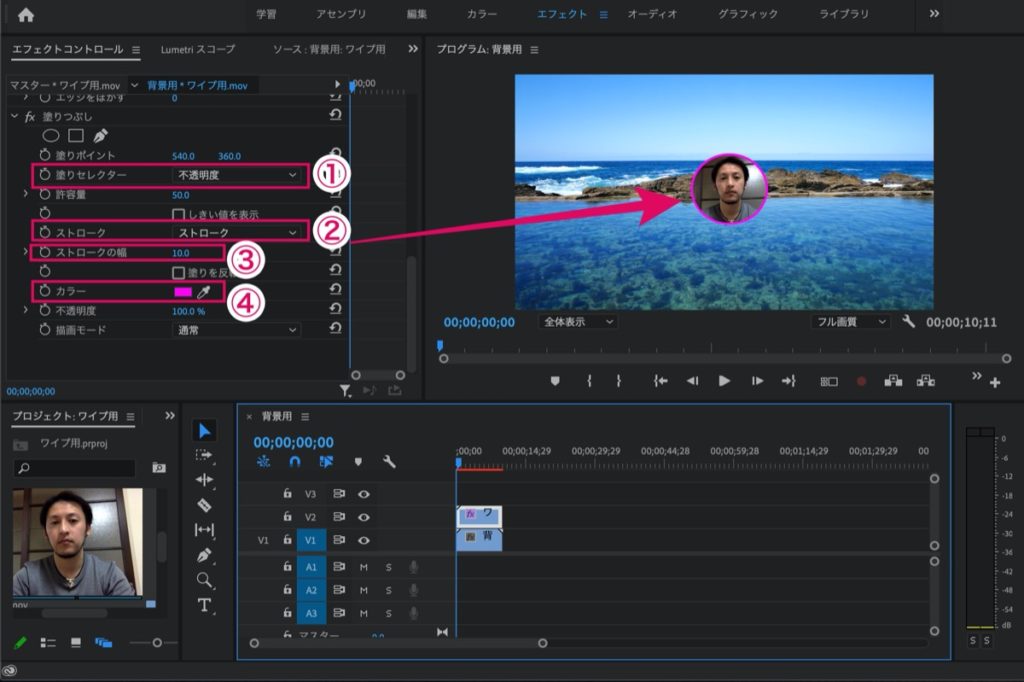
Task: Click the new item pencil icon in project panel
Action: pos(20,643)
